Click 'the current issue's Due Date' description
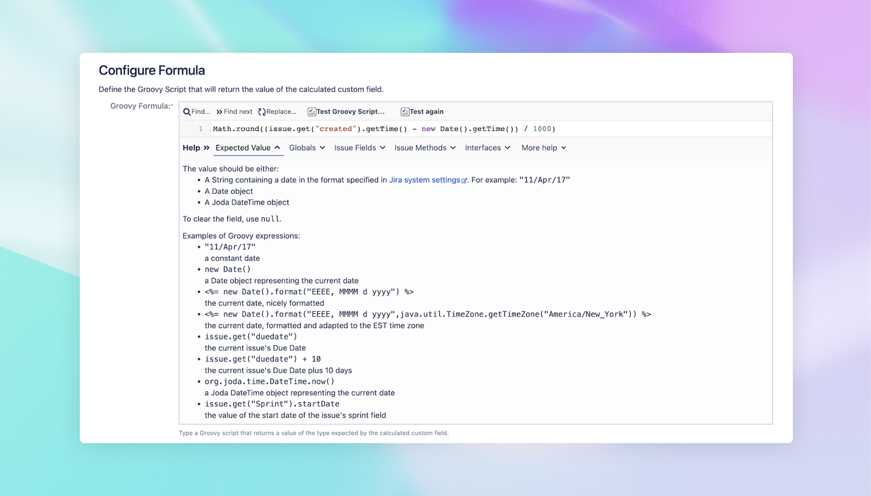Viewport: 871px width, 496px height. 255,348
